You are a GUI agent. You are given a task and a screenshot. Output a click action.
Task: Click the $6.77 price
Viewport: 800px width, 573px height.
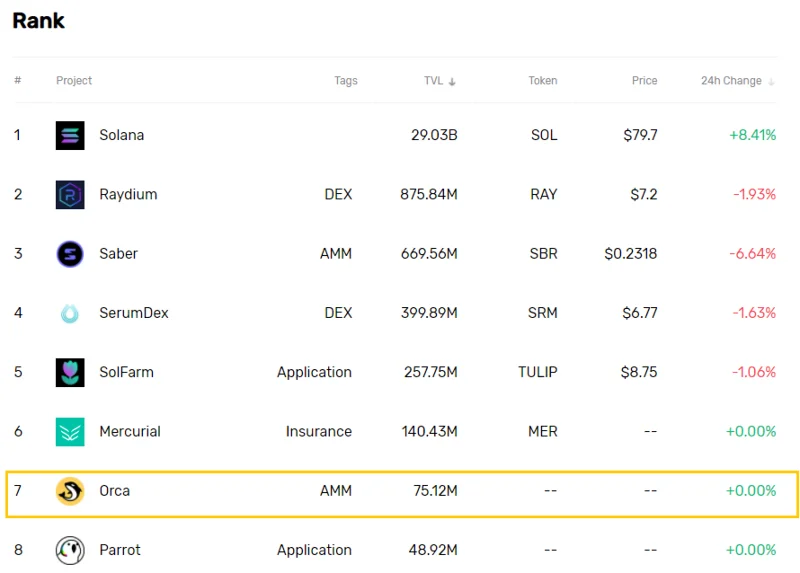pyautogui.click(x=640, y=313)
